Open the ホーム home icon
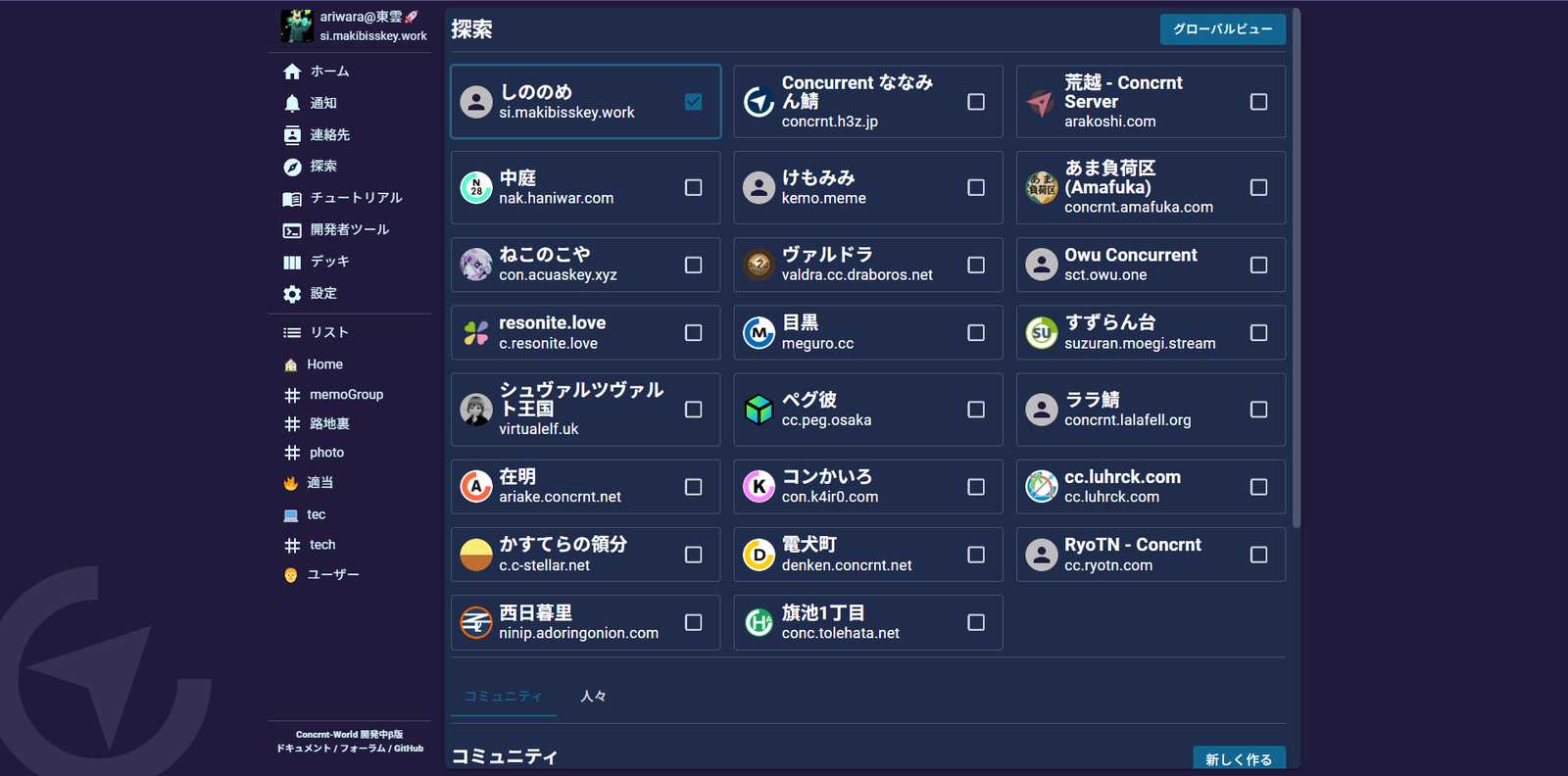 [292, 72]
